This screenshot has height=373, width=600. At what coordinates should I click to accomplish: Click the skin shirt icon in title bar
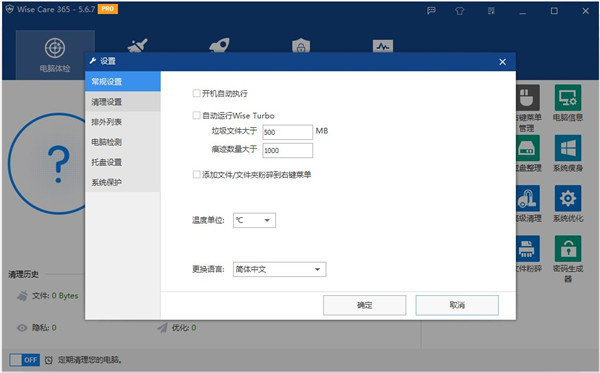[460, 11]
